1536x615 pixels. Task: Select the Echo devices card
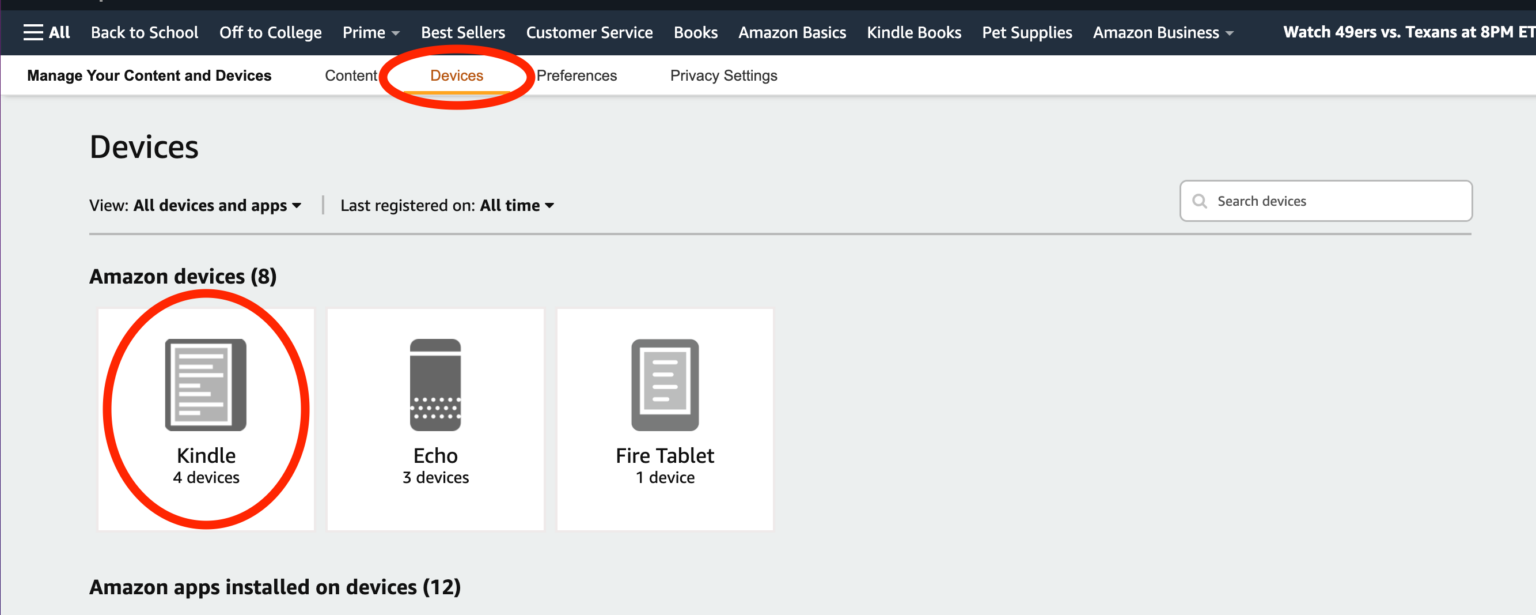click(435, 420)
